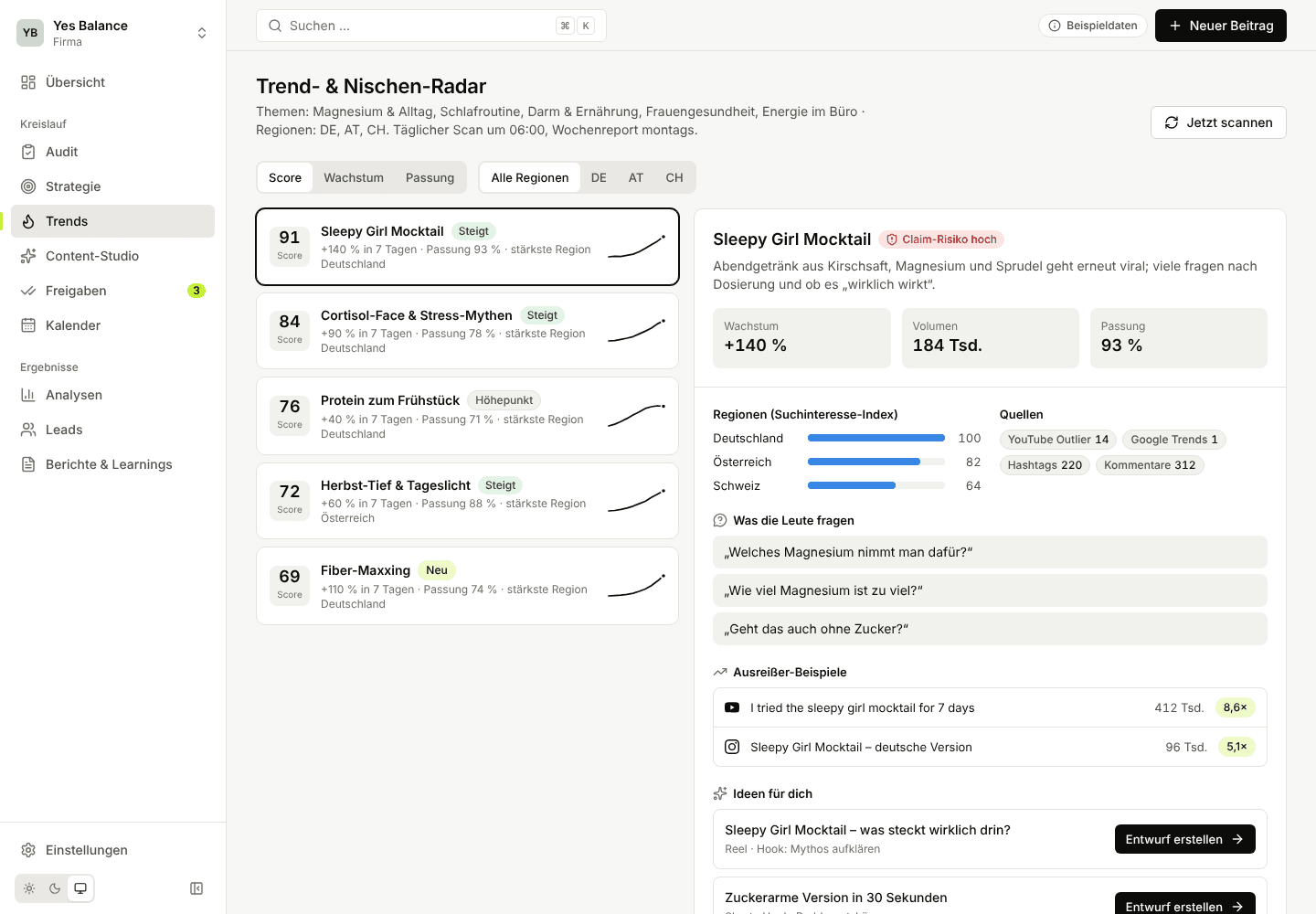Open Content-Studio sparkle icon
1316x914 pixels.
tap(28, 256)
